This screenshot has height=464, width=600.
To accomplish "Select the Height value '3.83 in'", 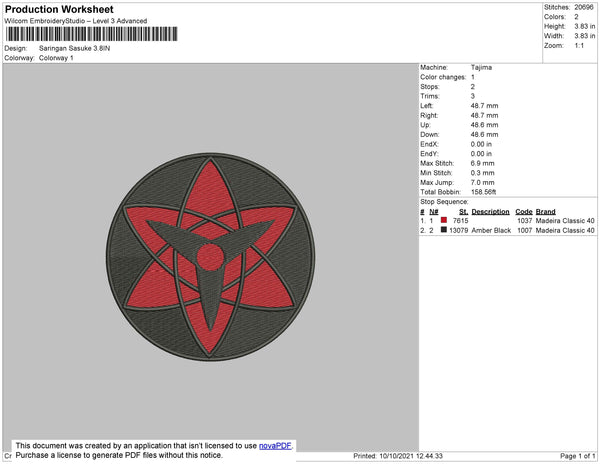I will click(585, 26).
